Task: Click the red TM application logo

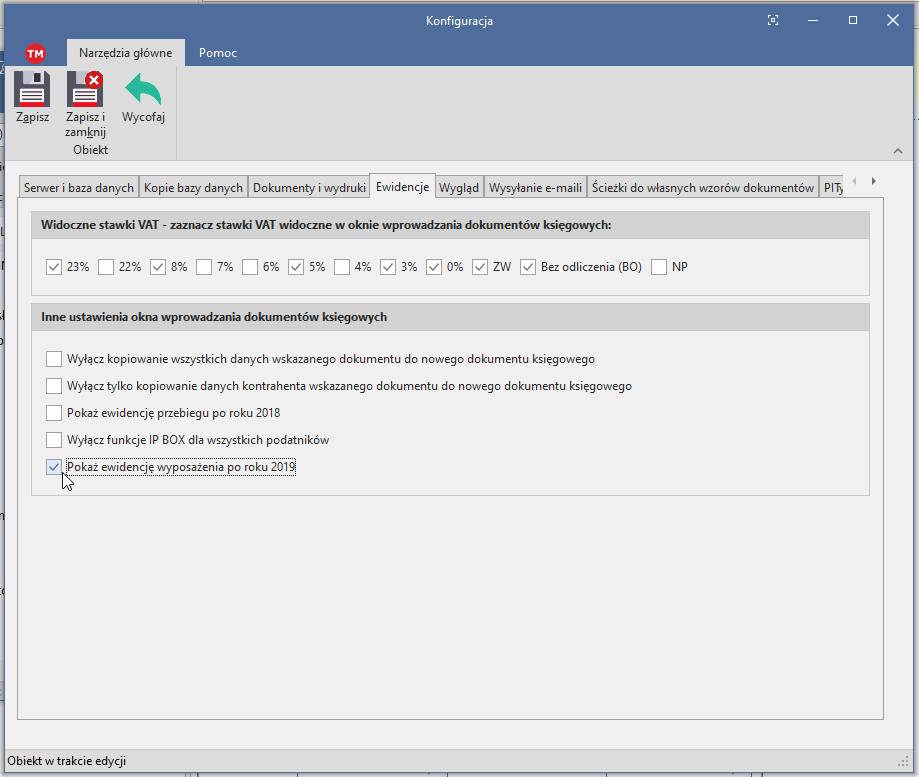Action: click(35, 54)
